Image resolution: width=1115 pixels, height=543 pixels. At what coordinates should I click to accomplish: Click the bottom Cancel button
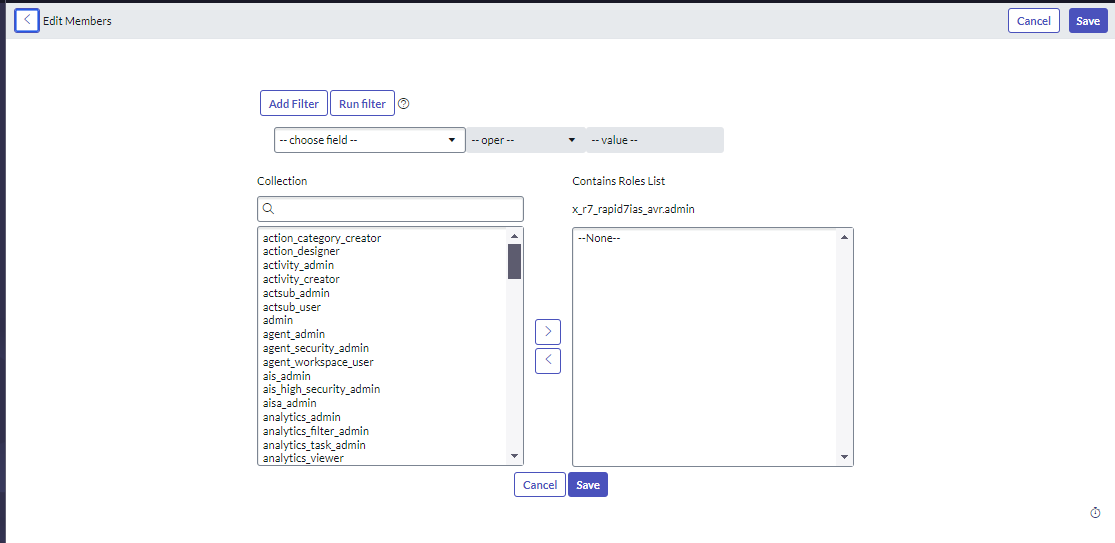(x=540, y=485)
